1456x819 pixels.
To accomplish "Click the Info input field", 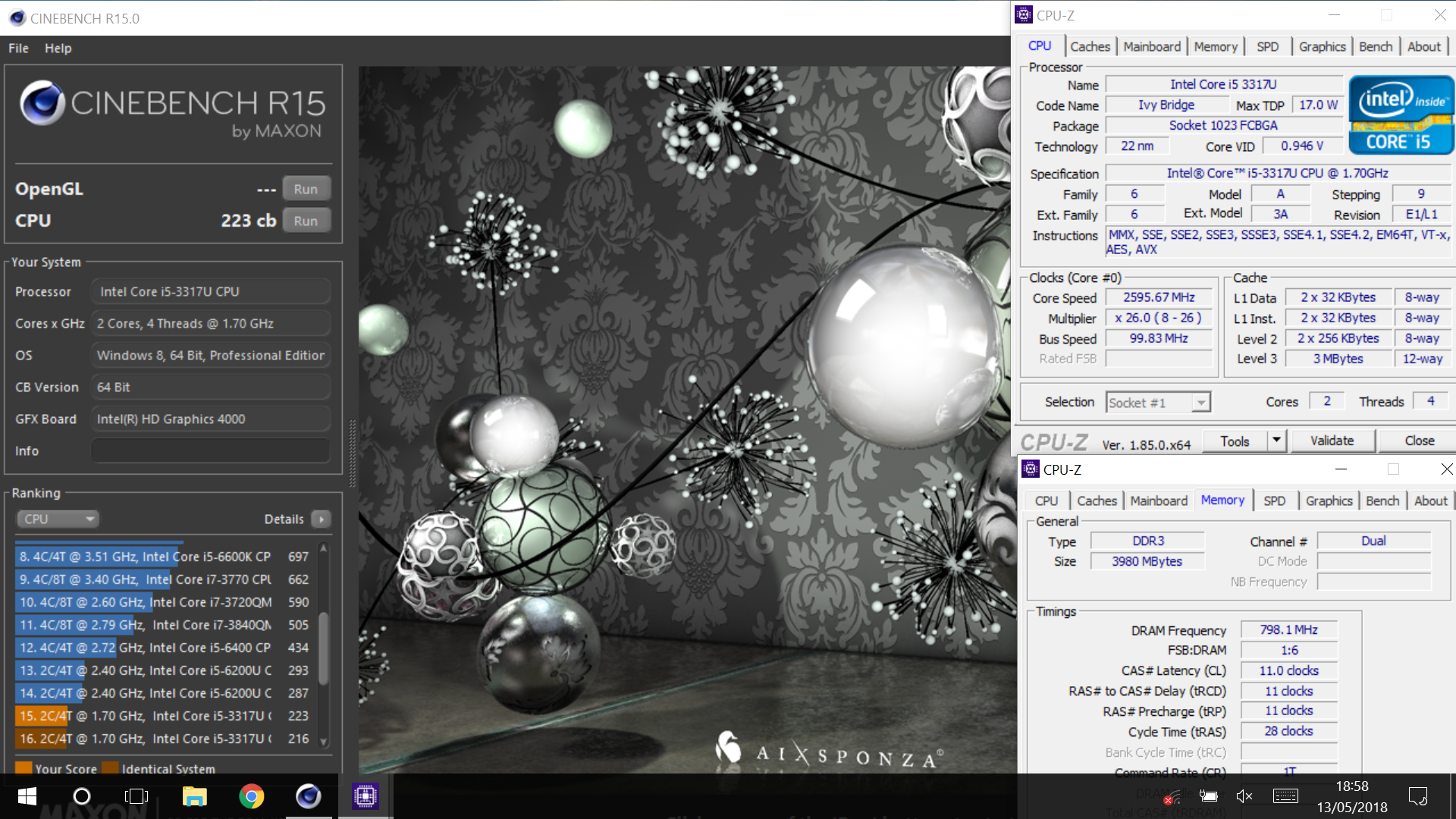I will [210, 450].
